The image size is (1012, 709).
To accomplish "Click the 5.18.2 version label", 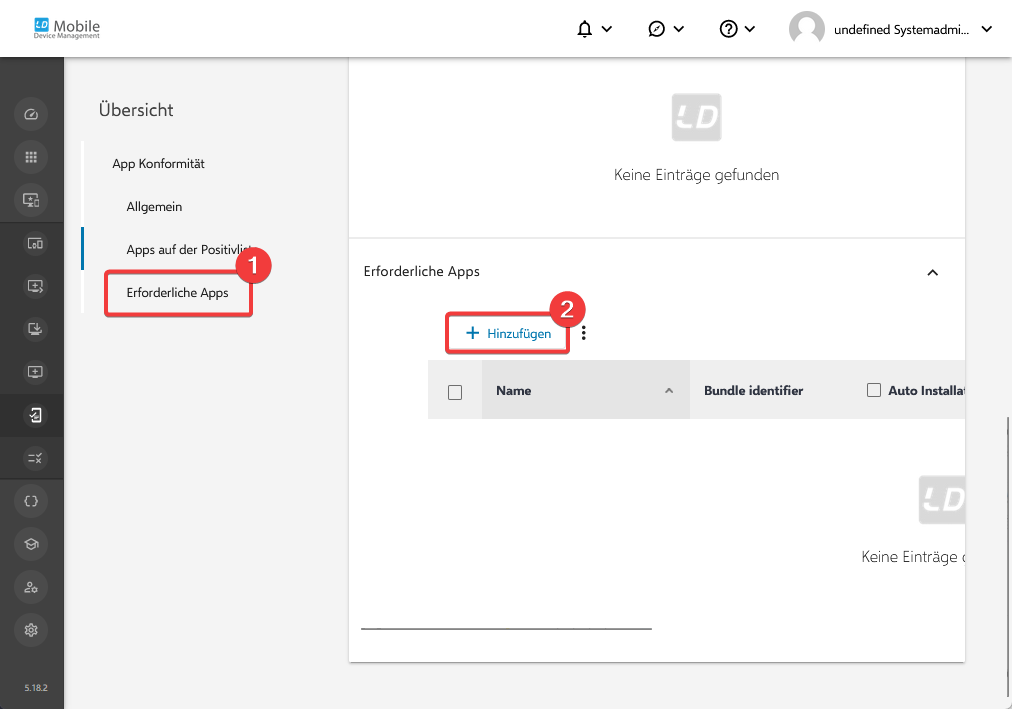I will (x=36, y=688).
